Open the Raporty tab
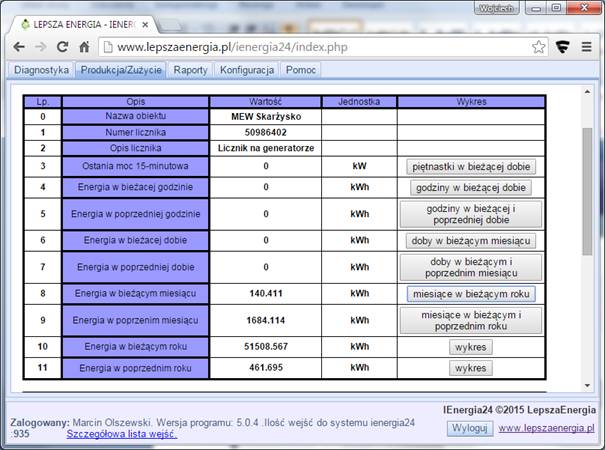Screen dimensions: 605x450 pyautogui.click(x=190, y=70)
